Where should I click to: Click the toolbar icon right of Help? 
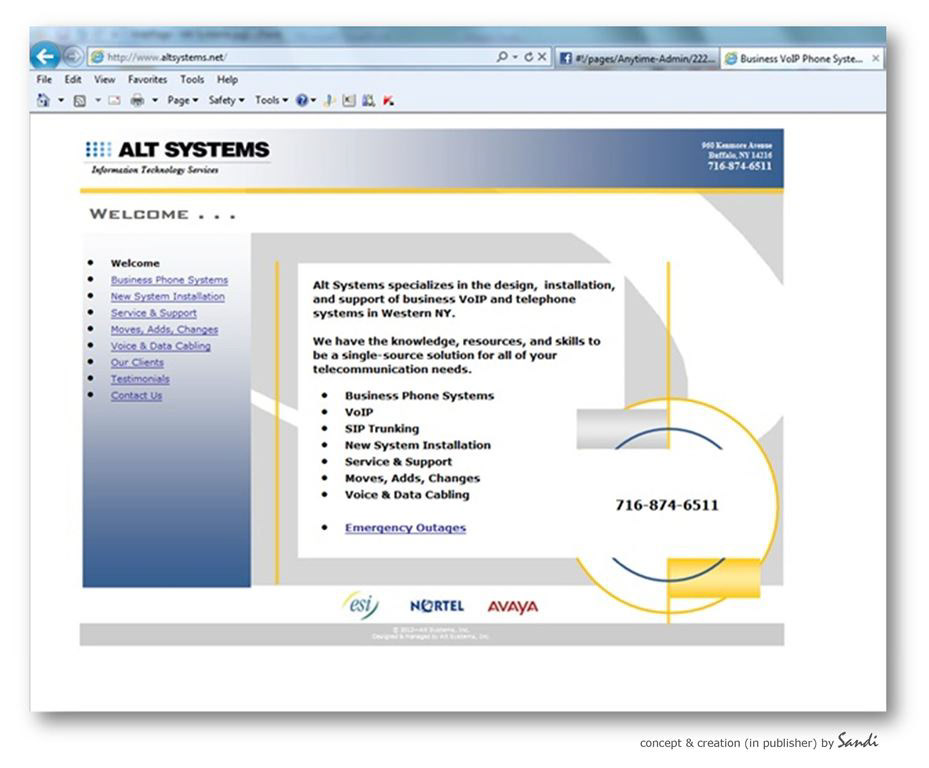(329, 100)
